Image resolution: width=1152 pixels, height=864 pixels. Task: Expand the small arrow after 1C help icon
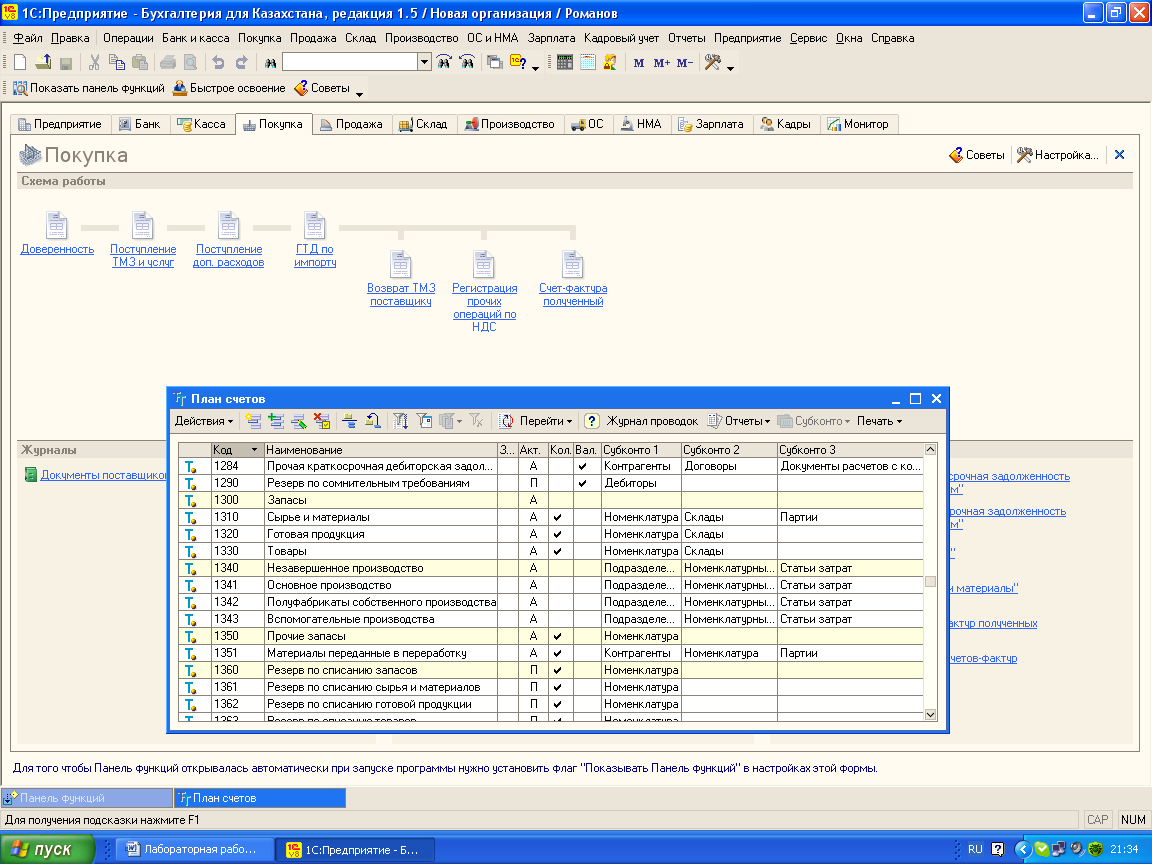535,68
